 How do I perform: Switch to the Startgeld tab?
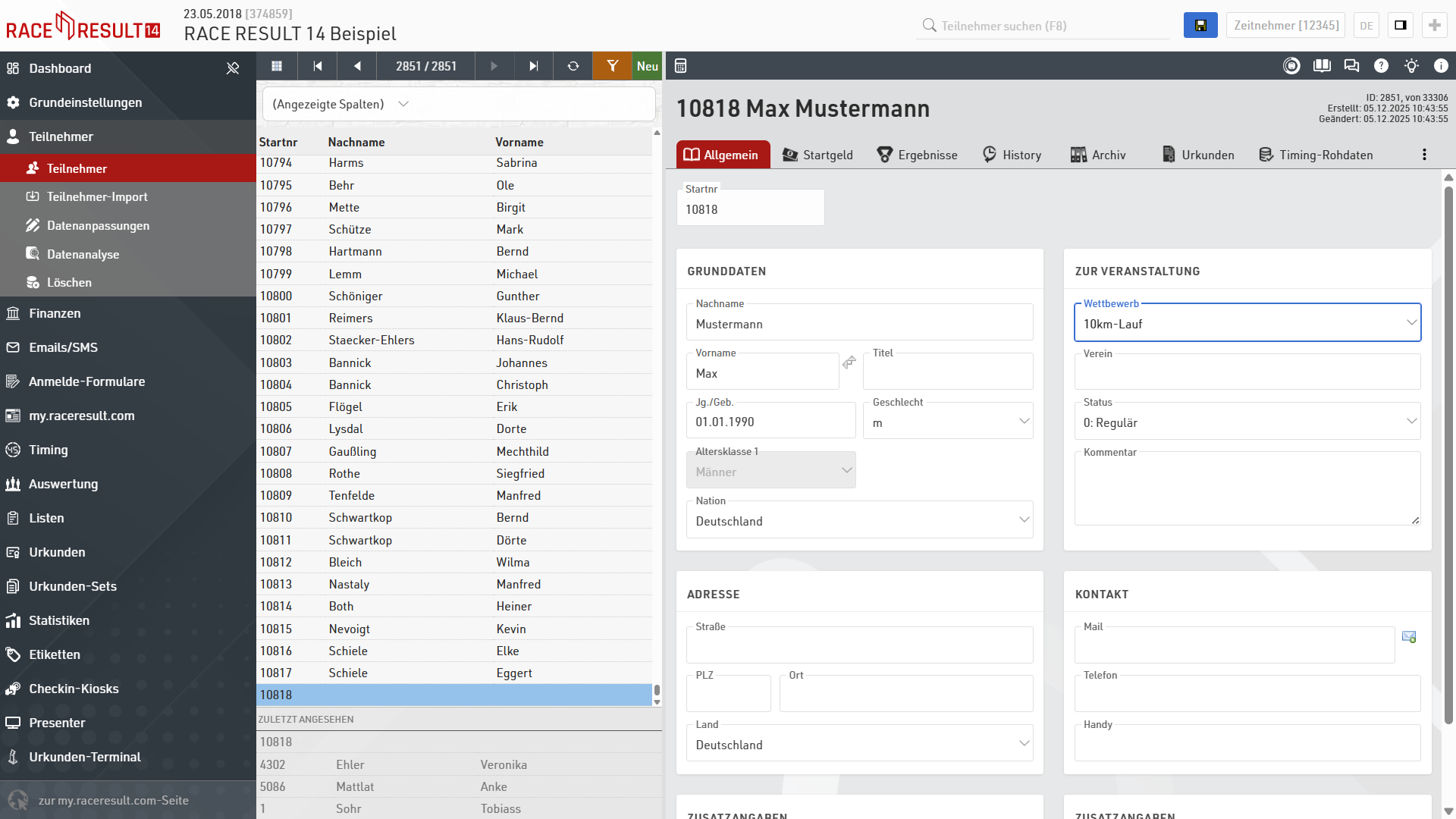[817, 155]
